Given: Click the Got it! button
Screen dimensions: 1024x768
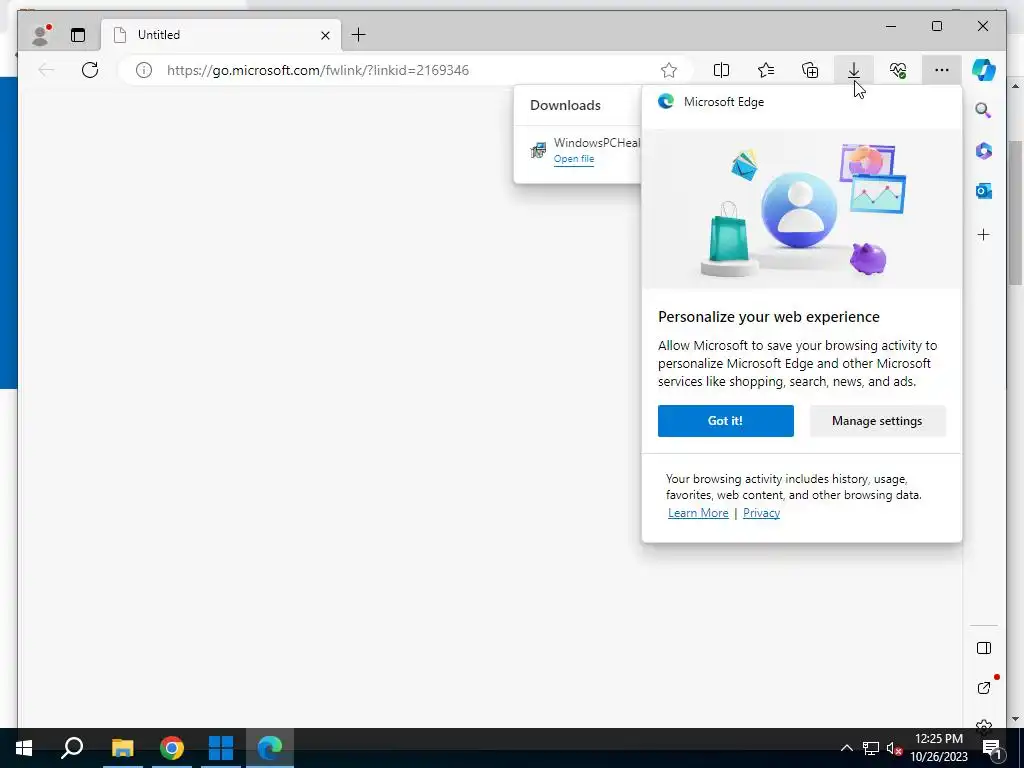Looking at the screenshot, I should coord(726,421).
